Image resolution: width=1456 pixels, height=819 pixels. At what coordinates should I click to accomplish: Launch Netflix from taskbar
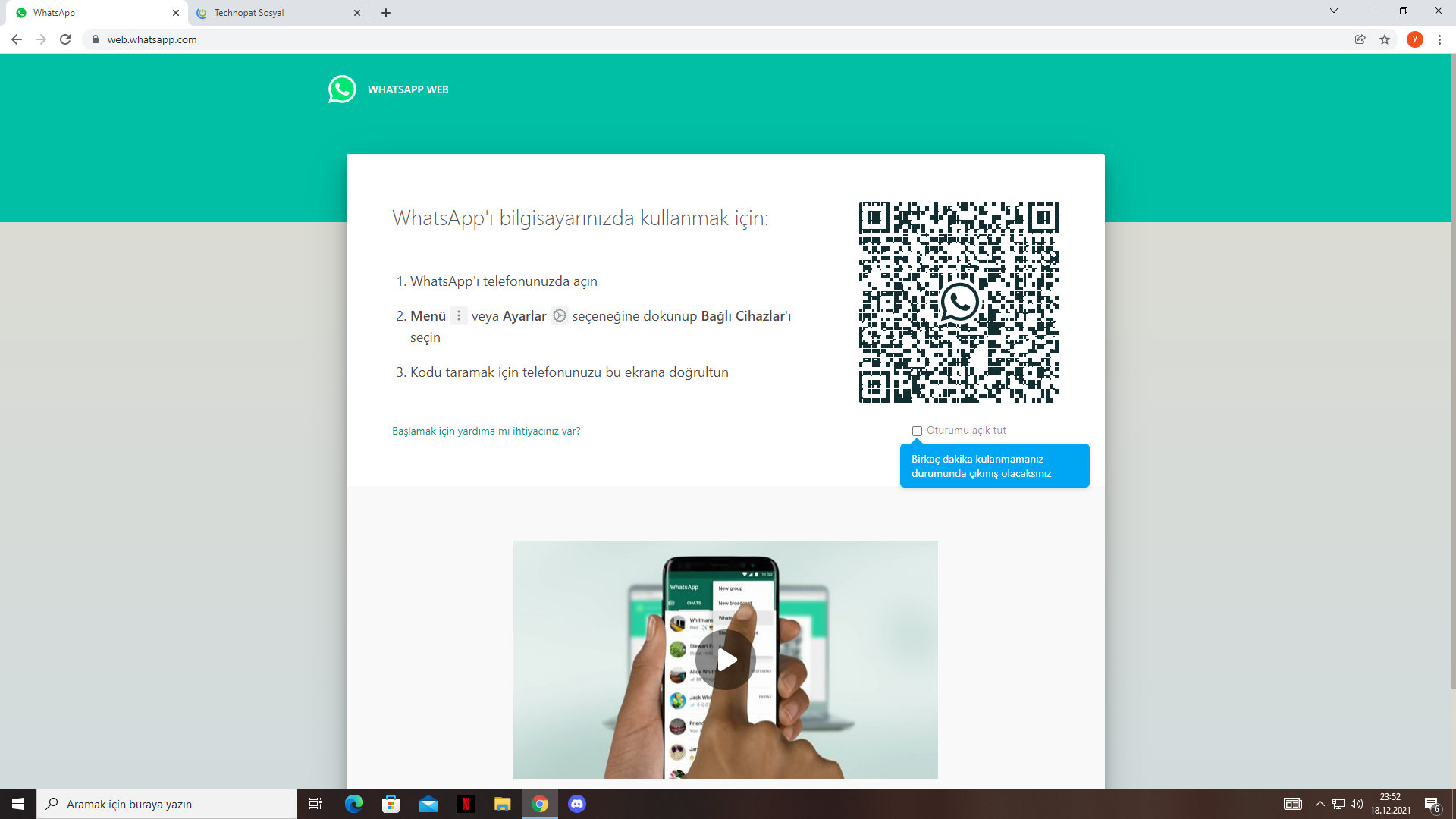coord(466,804)
